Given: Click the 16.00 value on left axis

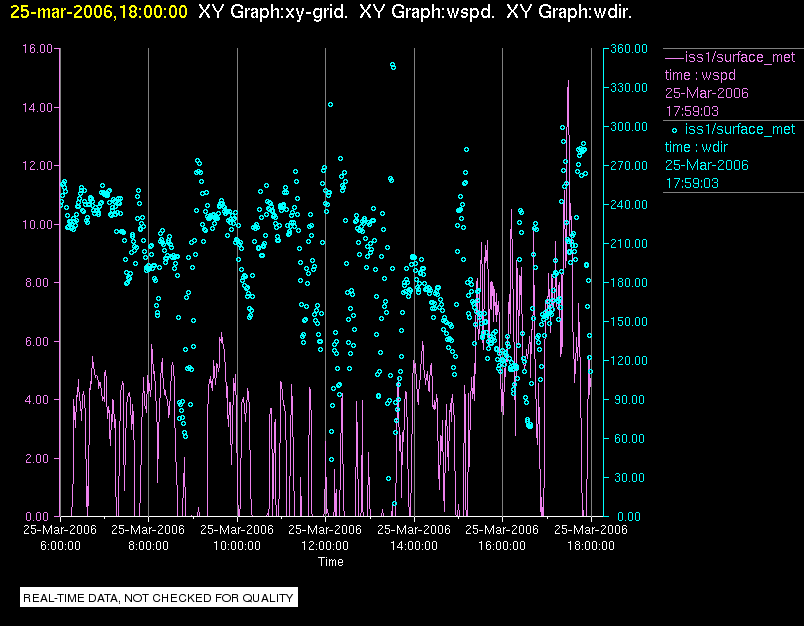Looking at the screenshot, I should pos(37,48).
